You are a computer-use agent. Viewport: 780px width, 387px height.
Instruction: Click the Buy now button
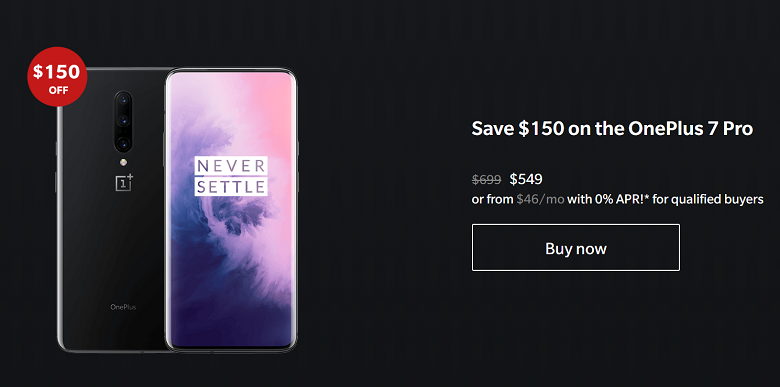coord(576,247)
